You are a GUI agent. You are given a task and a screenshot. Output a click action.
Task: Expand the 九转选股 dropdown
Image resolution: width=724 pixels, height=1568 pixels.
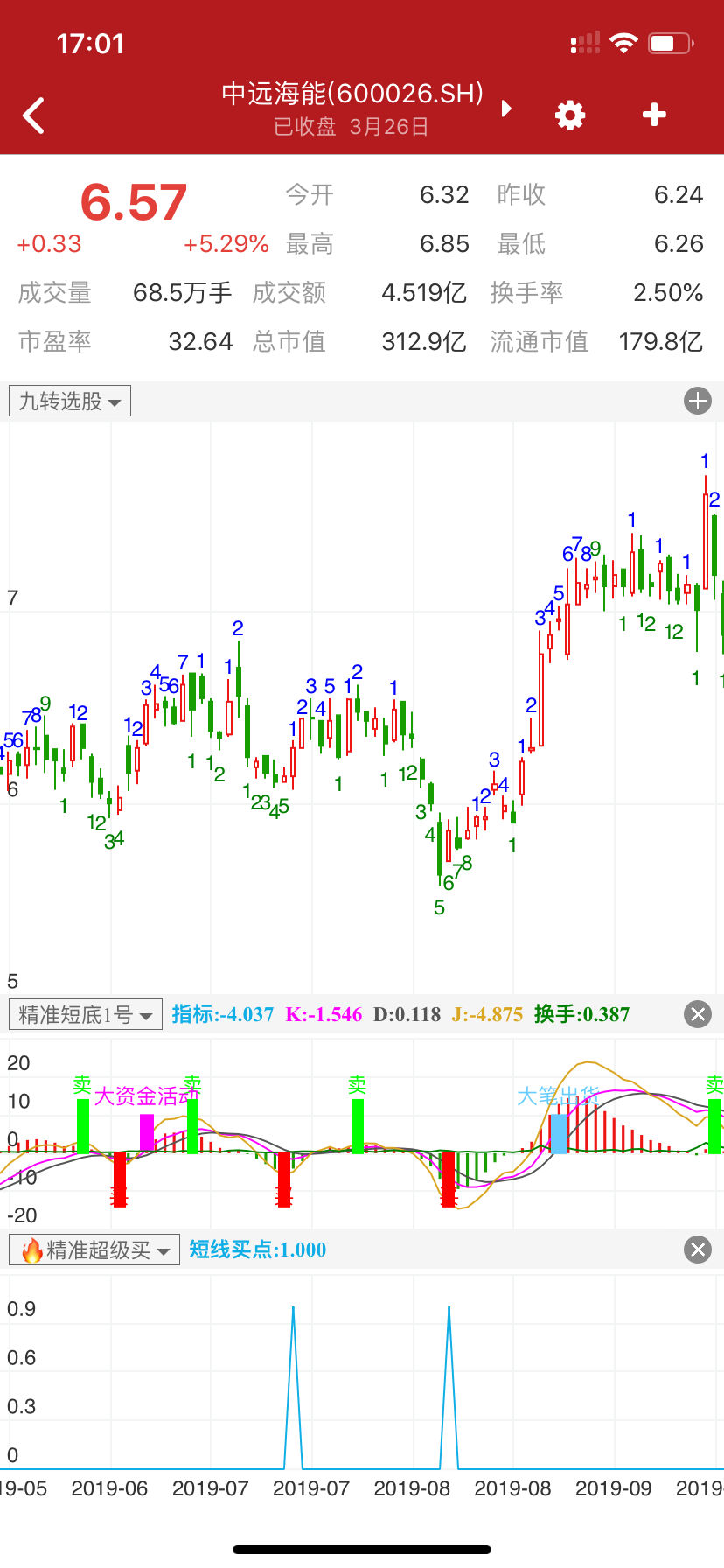pos(70,402)
